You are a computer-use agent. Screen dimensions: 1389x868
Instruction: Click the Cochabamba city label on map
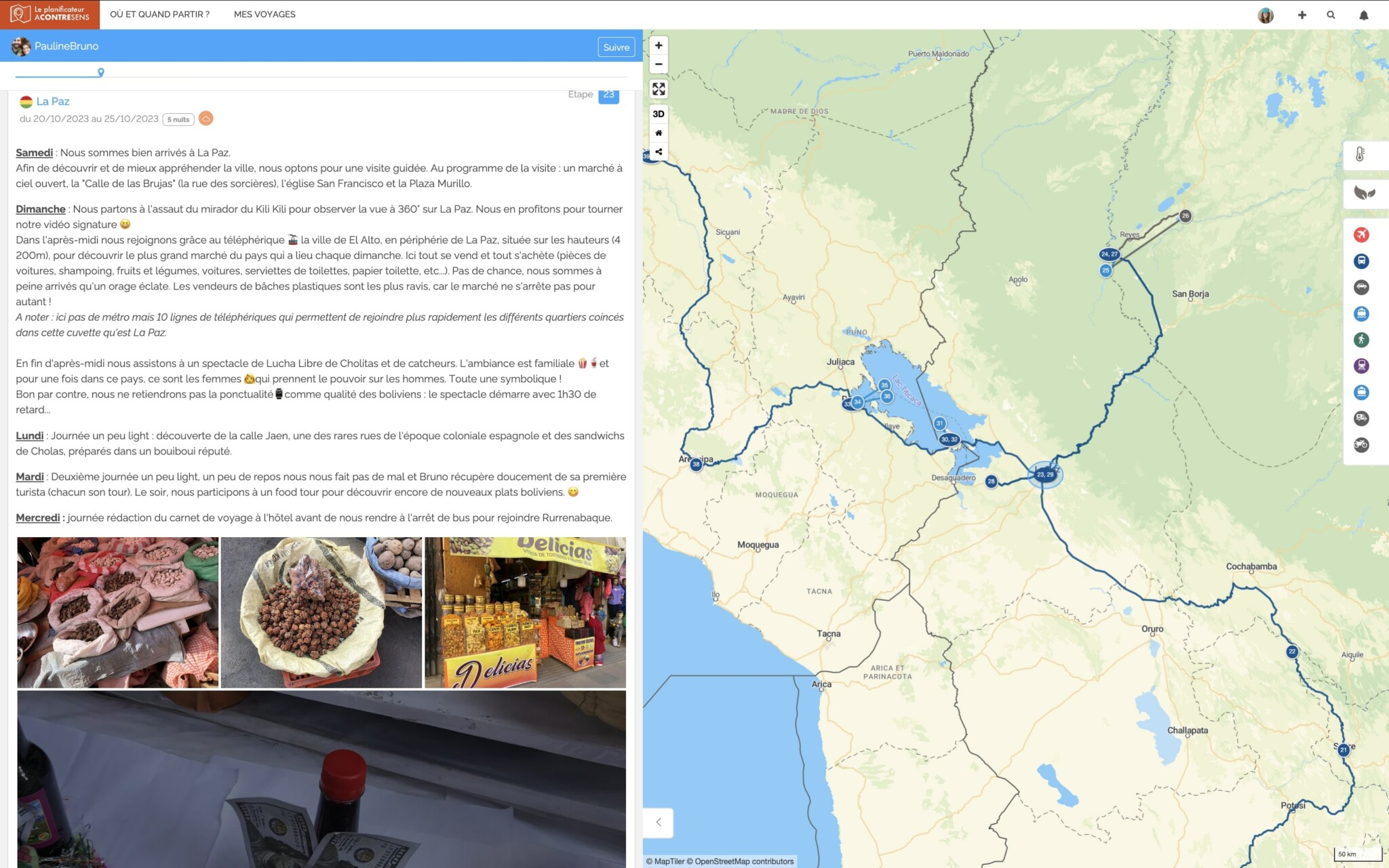[1251, 566]
